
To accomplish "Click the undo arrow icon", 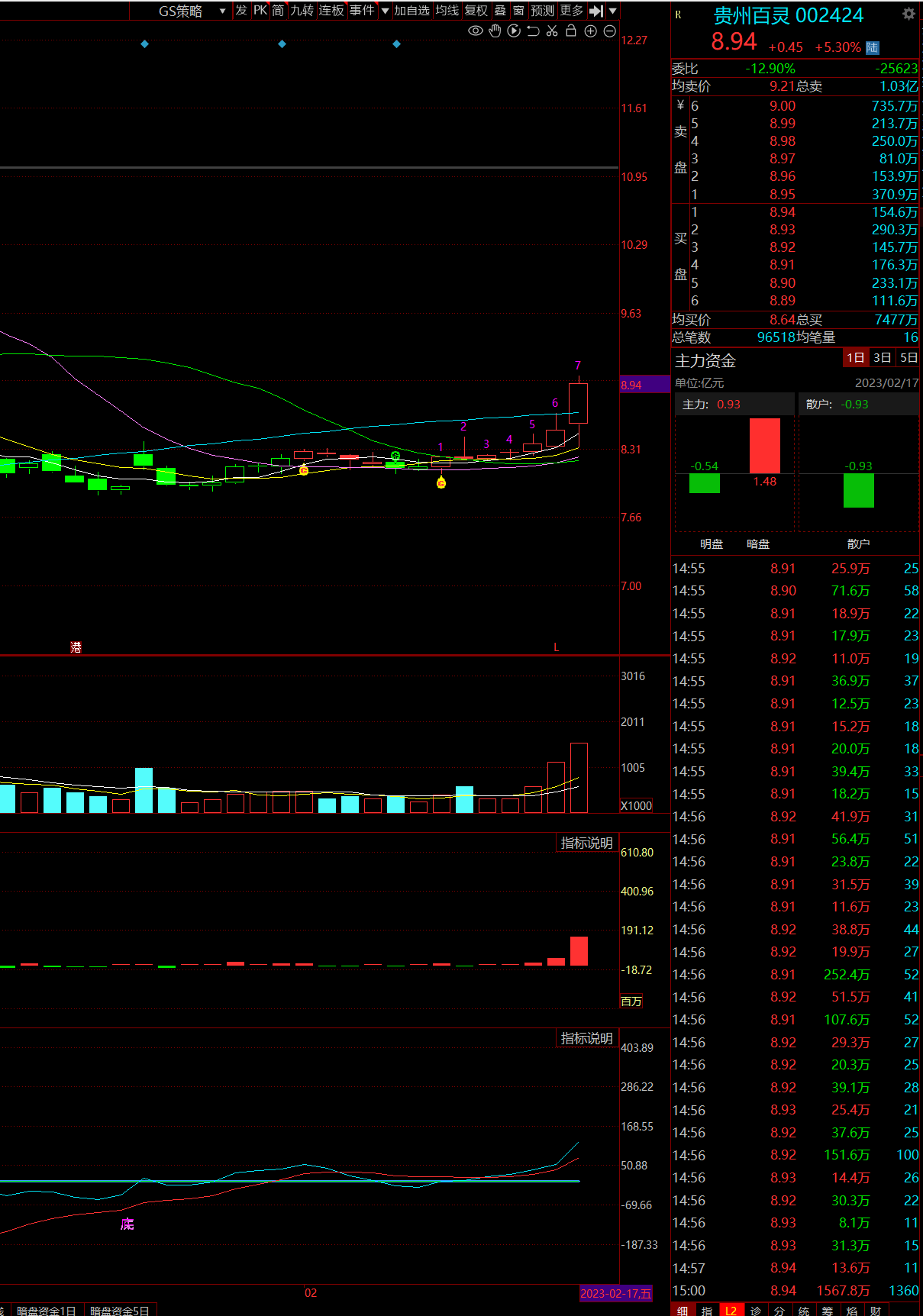I will [x=533, y=31].
